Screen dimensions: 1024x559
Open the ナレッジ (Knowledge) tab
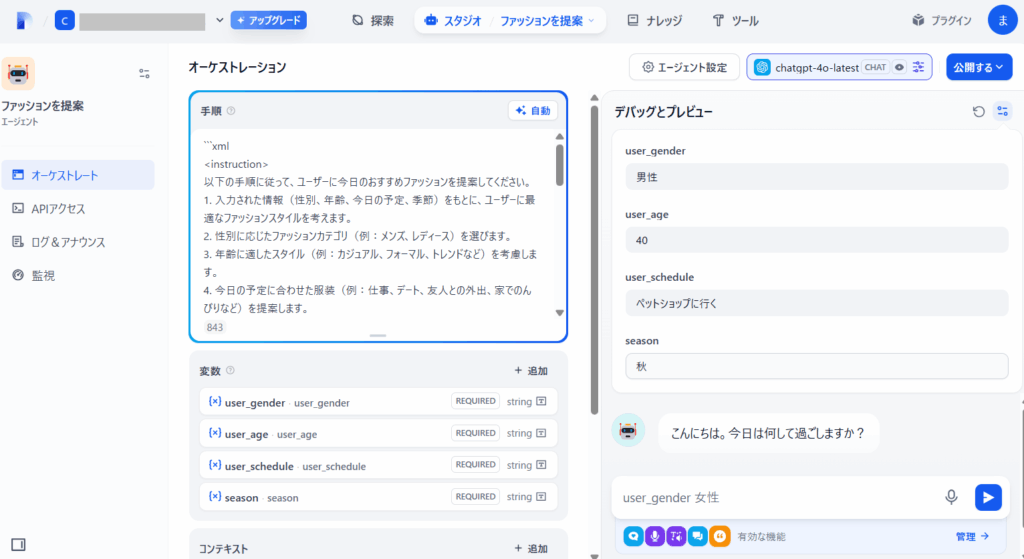(654, 21)
